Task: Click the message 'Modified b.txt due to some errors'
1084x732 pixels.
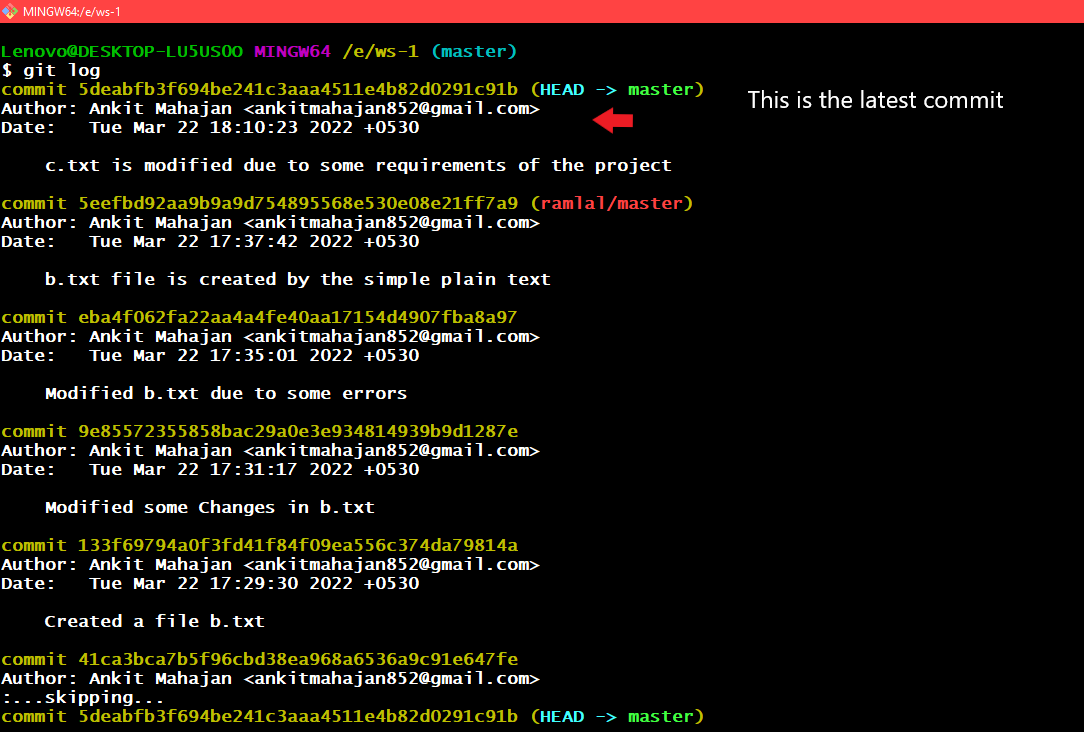Action: point(226,393)
